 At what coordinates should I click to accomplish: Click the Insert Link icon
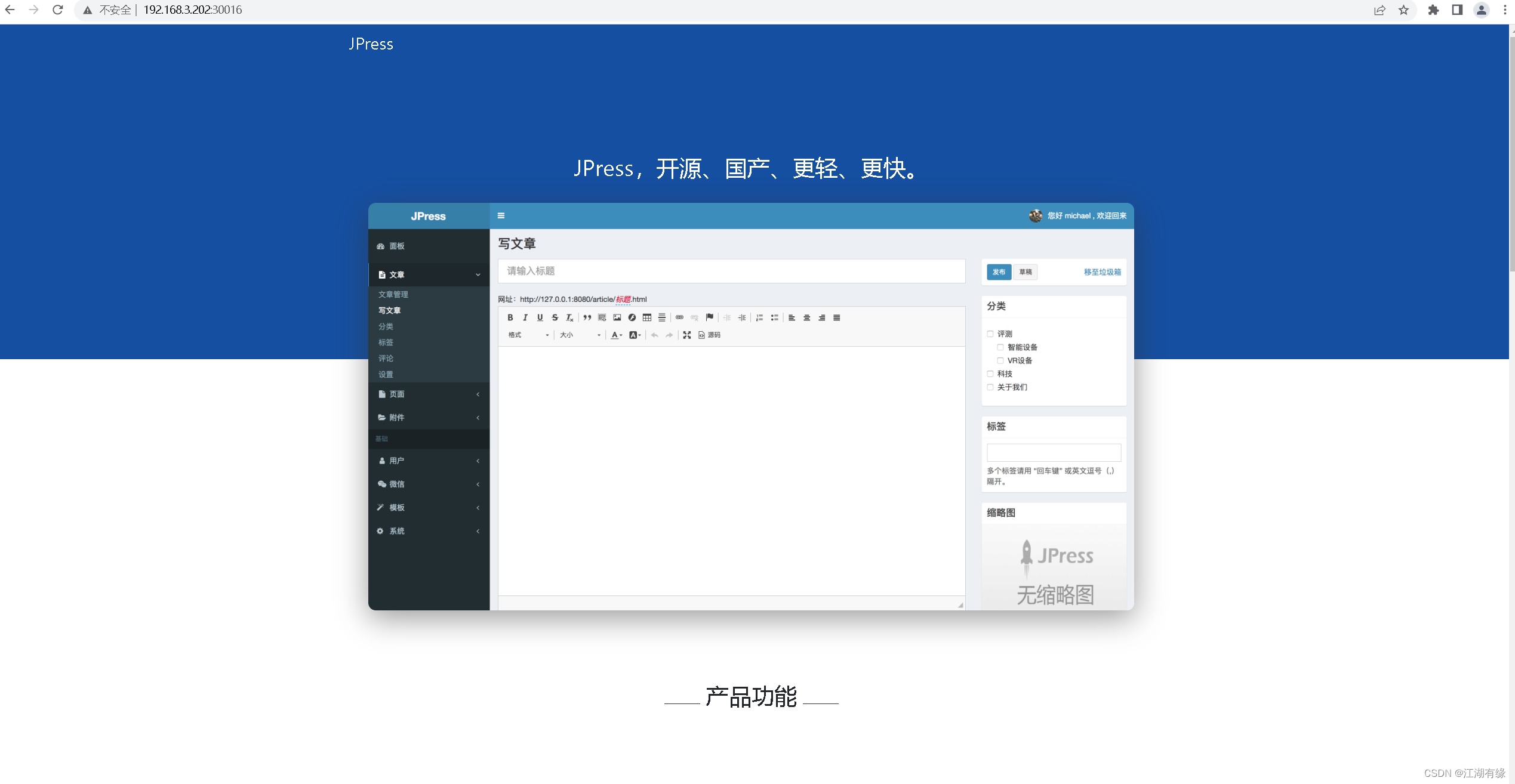click(x=679, y=317)
